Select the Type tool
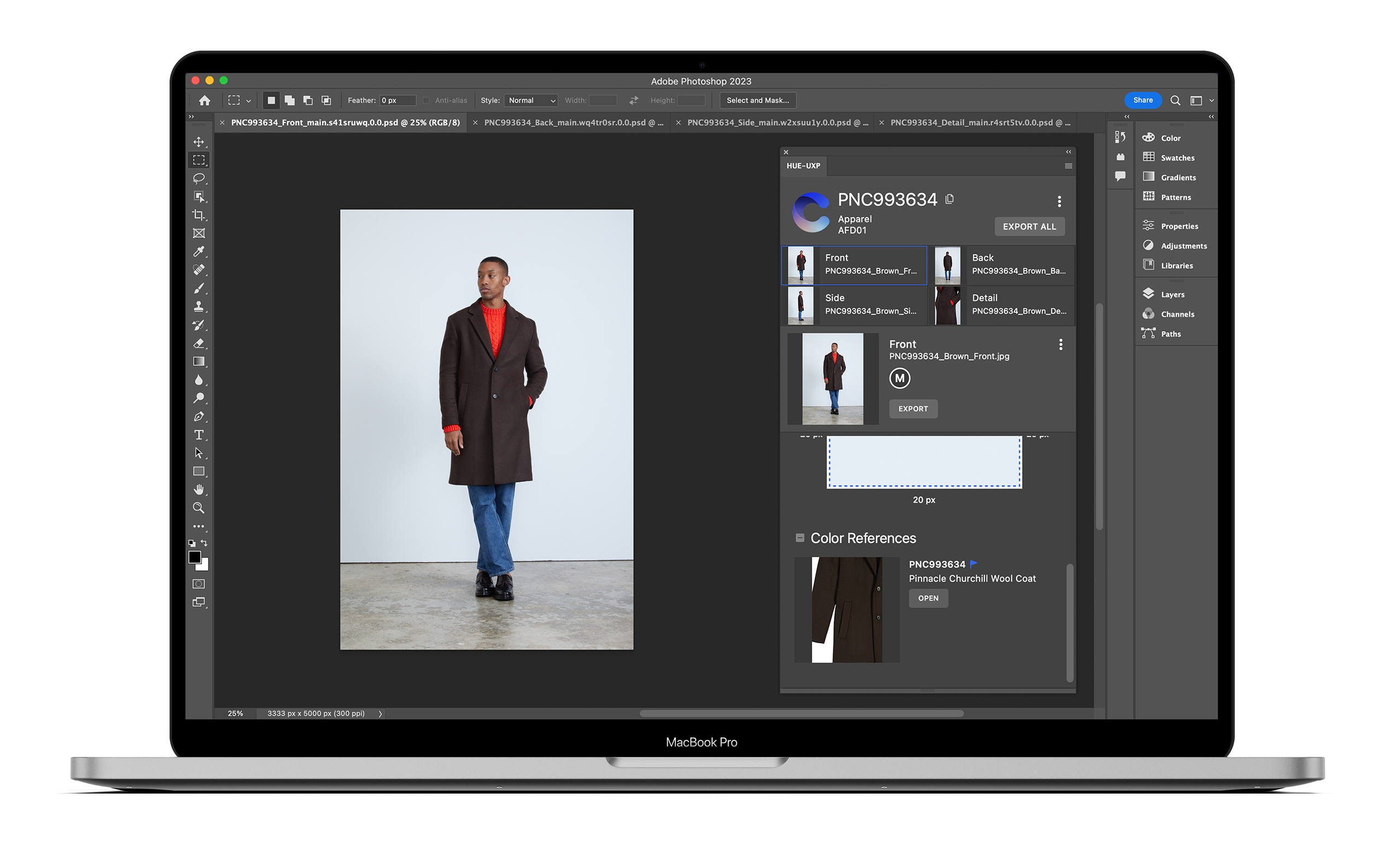 coord(200,435)
